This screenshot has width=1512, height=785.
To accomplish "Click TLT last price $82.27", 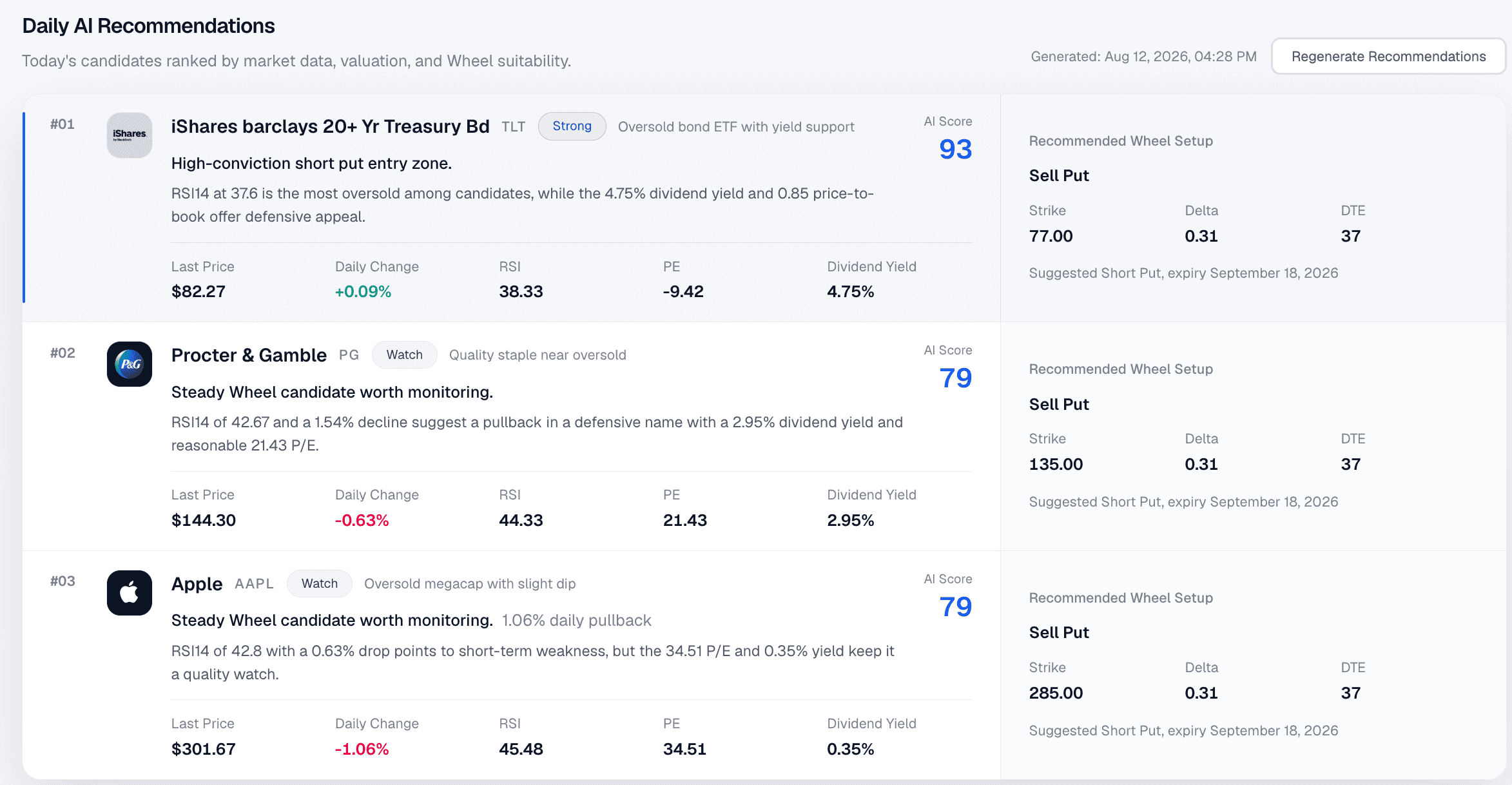I will [x=199, y=292].
